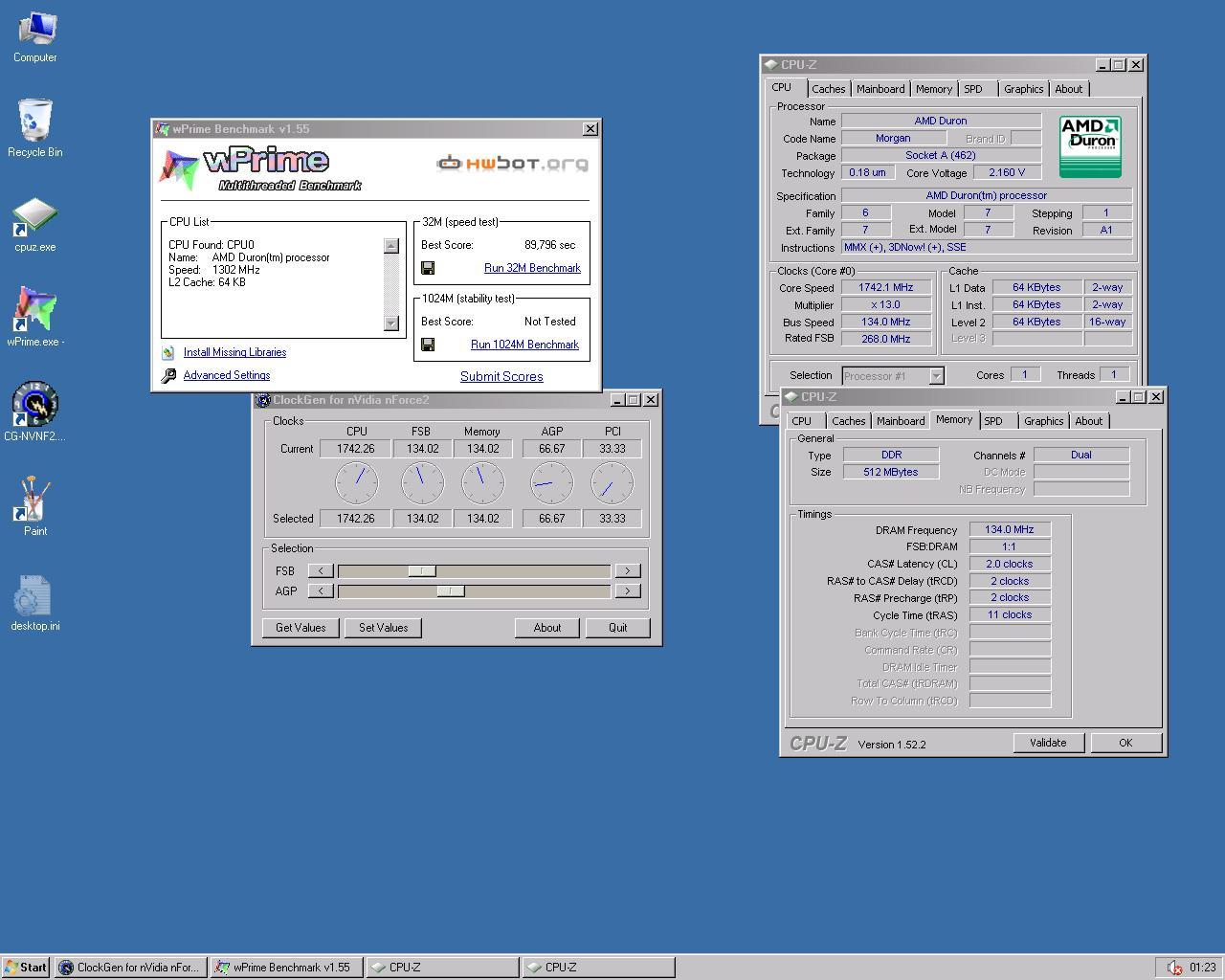Click the Advanced Settings wrench icon

click(168, 375)
